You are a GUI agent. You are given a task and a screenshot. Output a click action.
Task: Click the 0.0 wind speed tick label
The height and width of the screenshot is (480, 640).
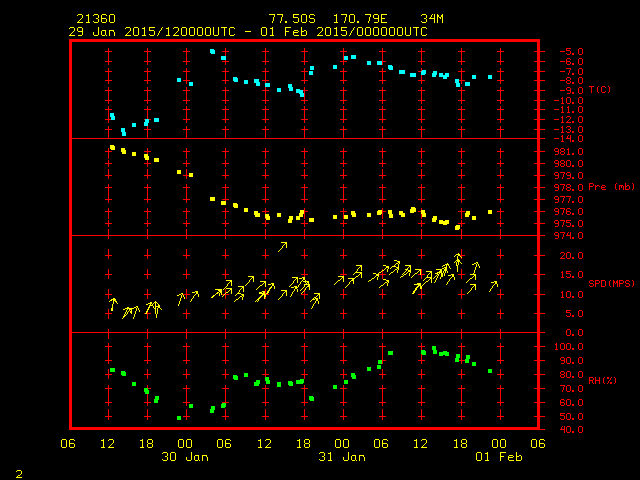574,333
